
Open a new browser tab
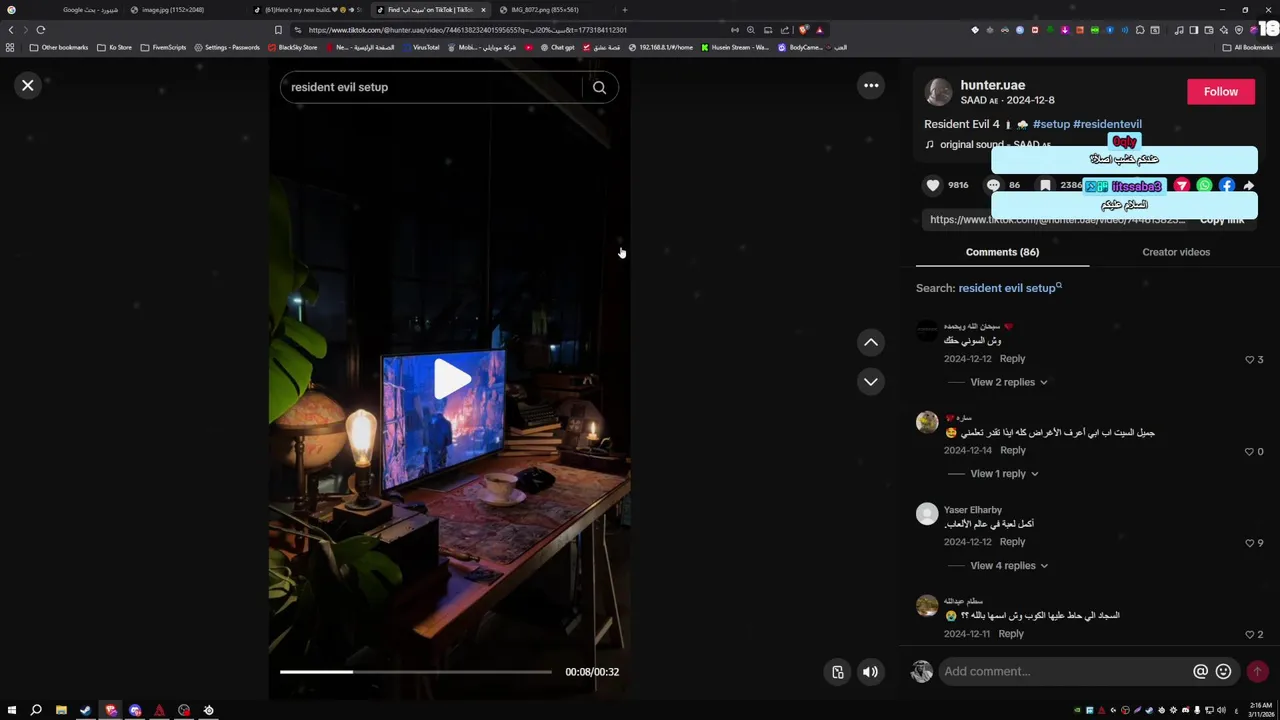click(x=625, y=10)
